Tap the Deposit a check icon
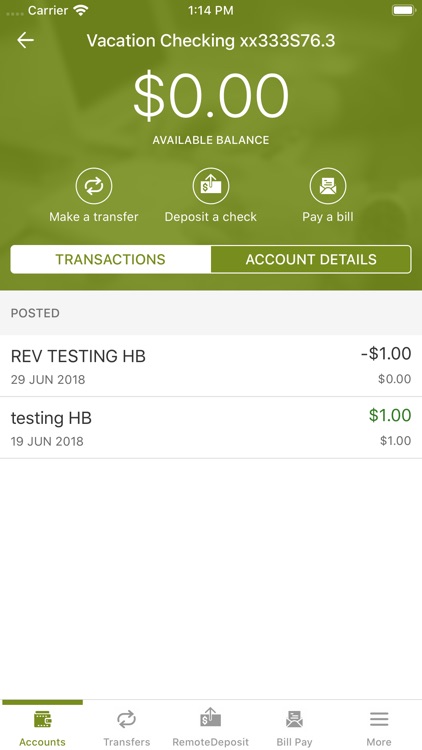Image resolution: width=422 pixels, height=750 pixels. pos(211,186)
